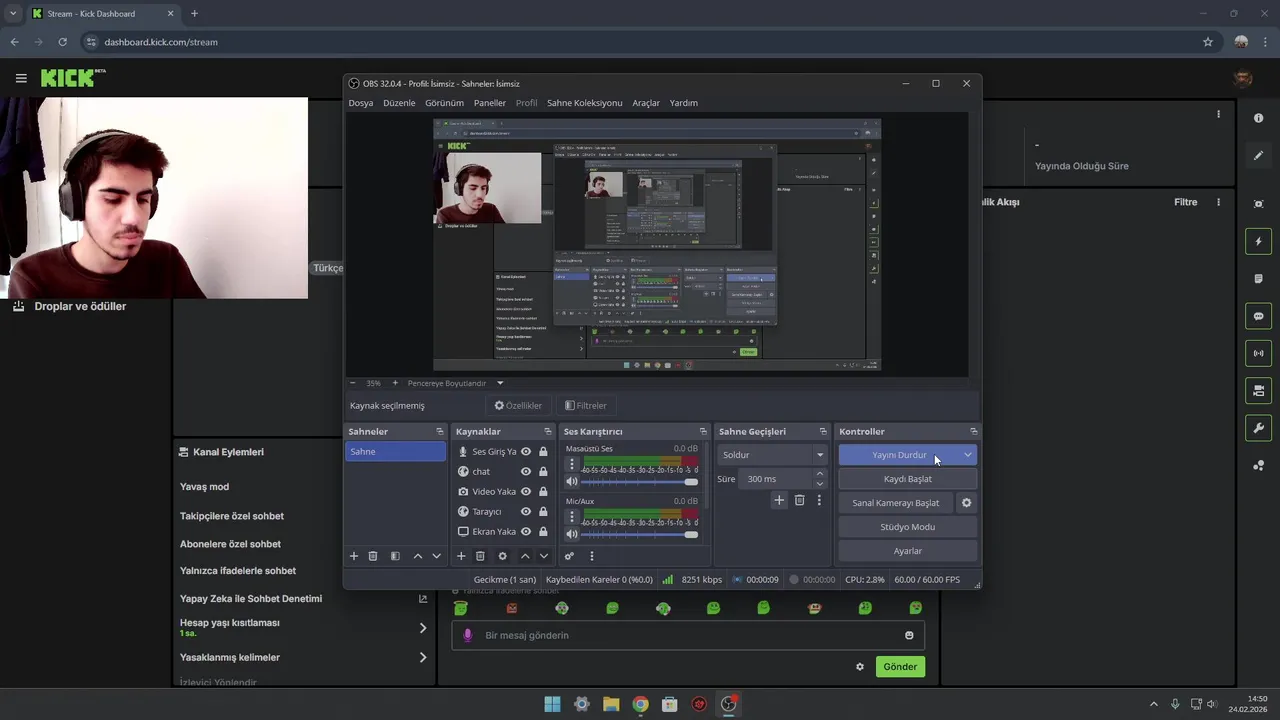Open advanced audio properties gear in Ses Karıştırıcı
1280x720 pixels.
click(569, 556)
